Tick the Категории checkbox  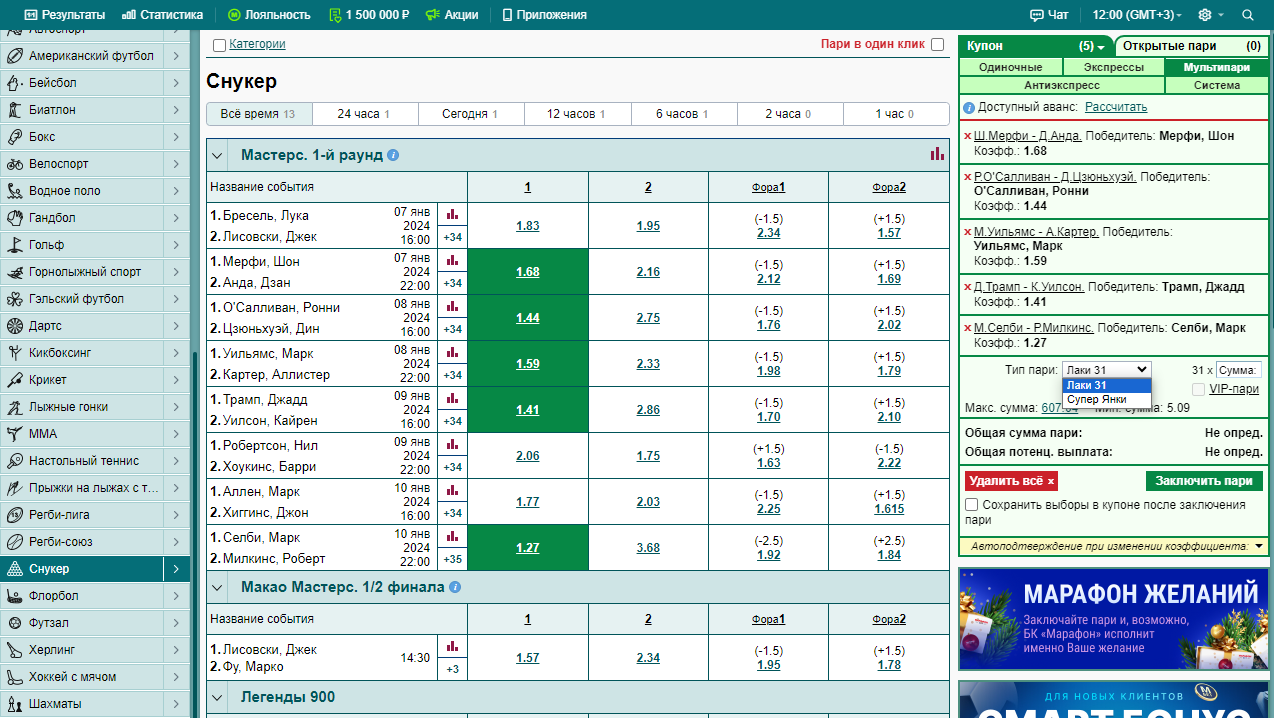coord(219,45)
